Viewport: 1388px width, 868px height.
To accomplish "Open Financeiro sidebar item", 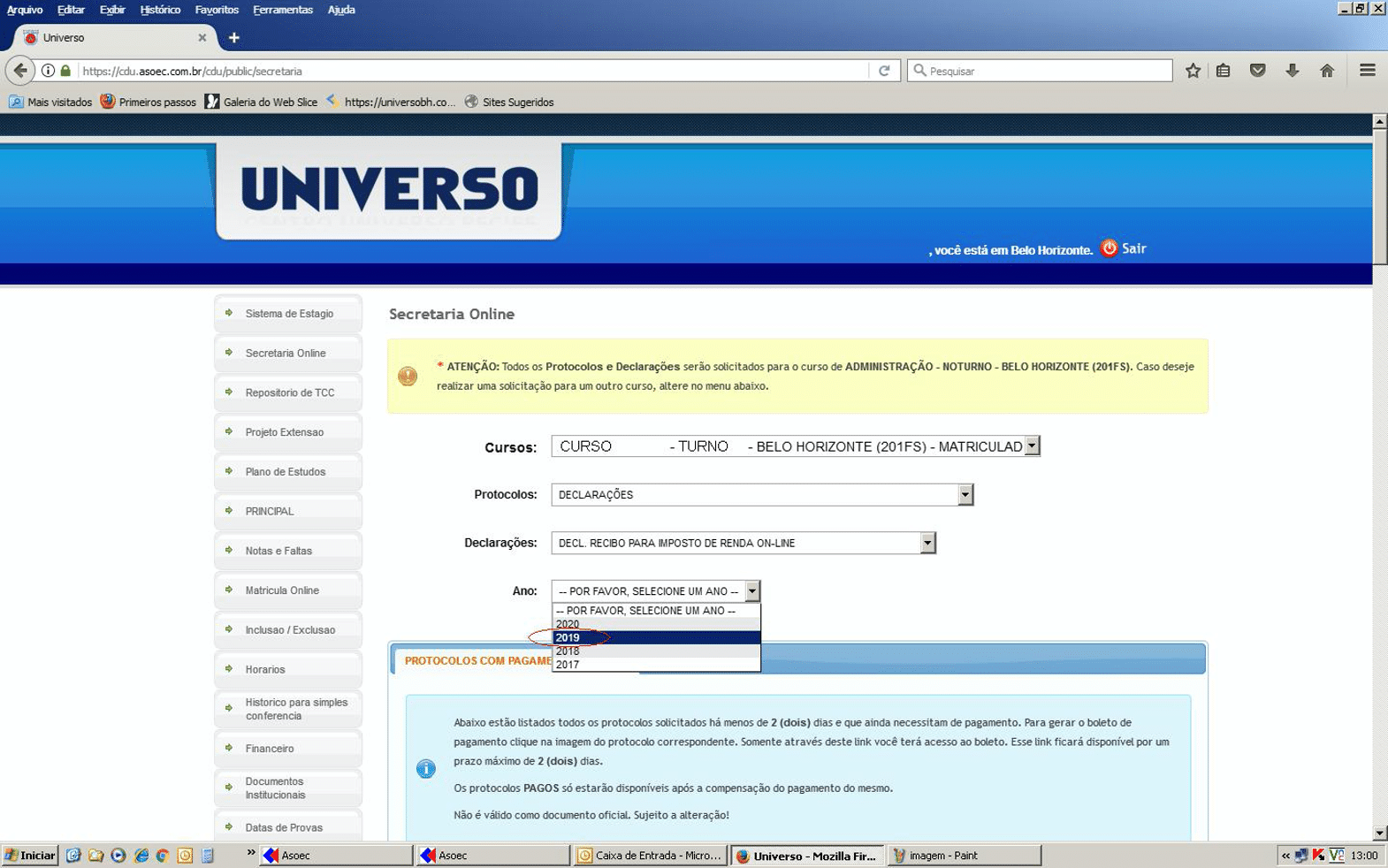I will tap(288, 749).
